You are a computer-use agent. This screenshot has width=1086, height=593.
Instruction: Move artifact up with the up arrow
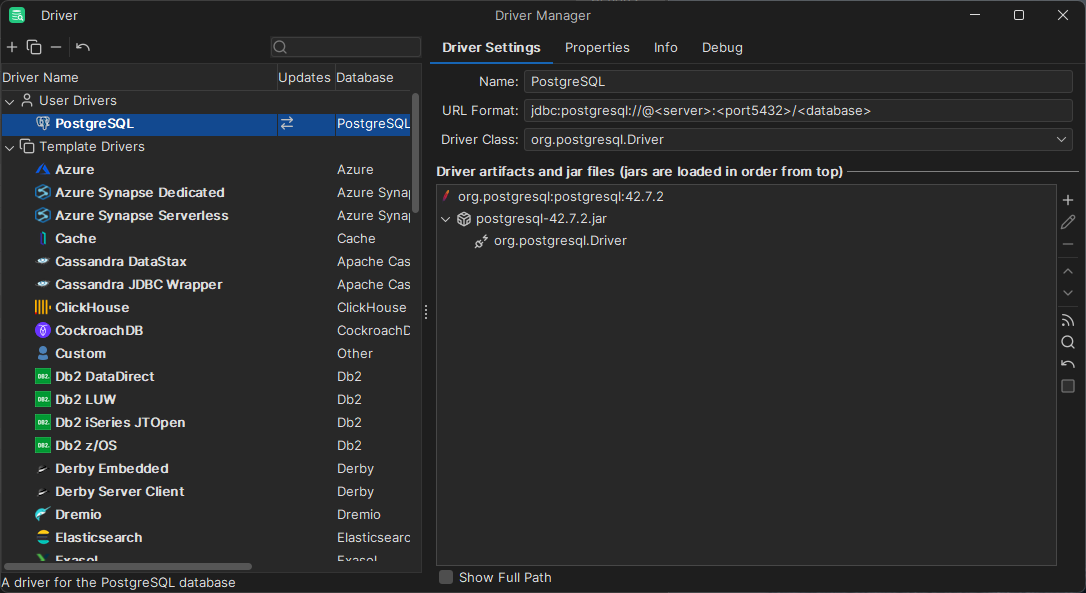tap(1068, 270)
